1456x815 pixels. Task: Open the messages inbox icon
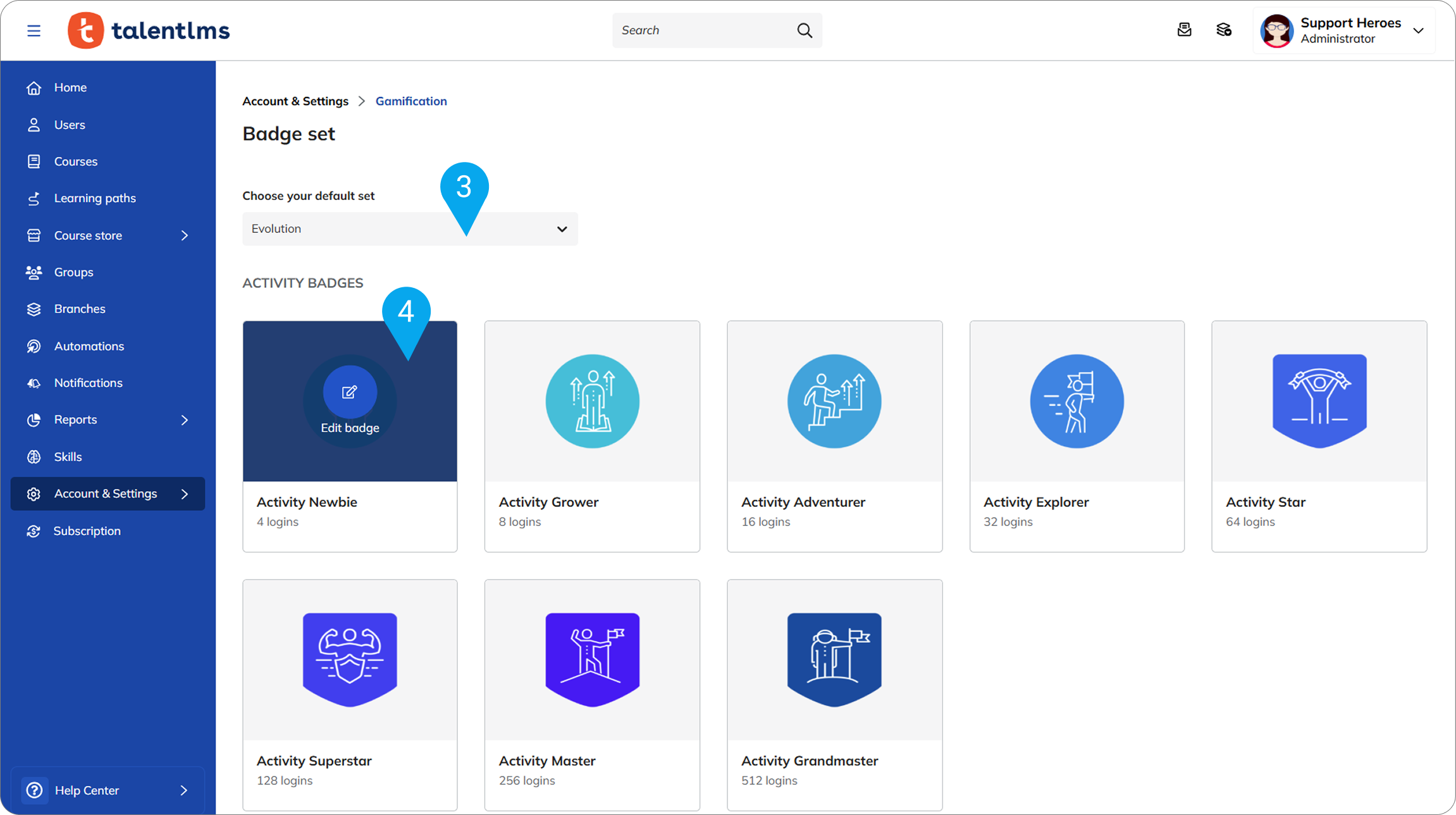point(1184,30)
